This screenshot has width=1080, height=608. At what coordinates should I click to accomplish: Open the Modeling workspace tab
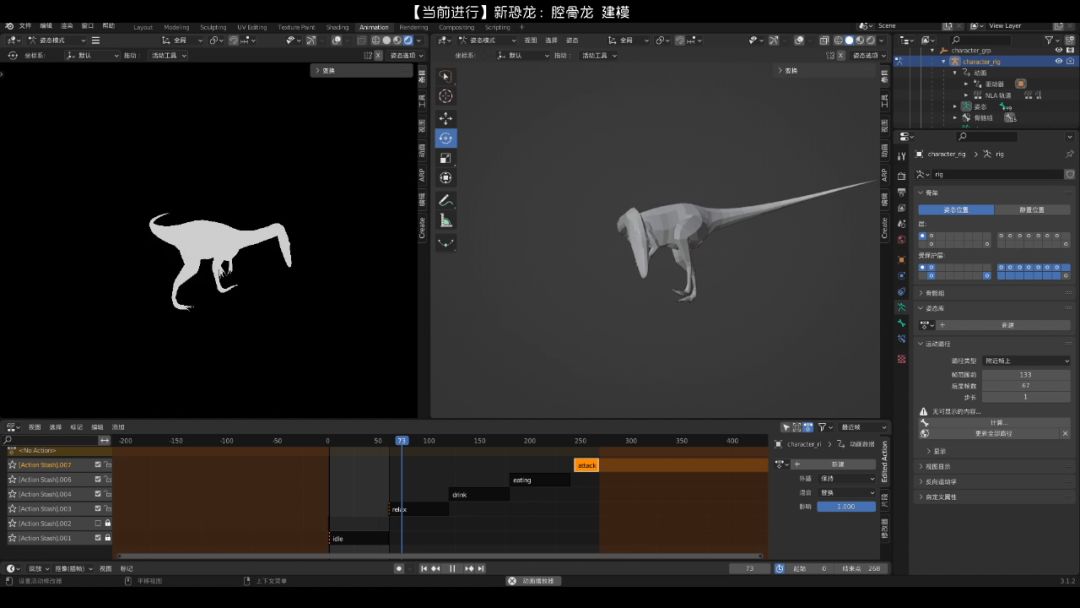176,27
